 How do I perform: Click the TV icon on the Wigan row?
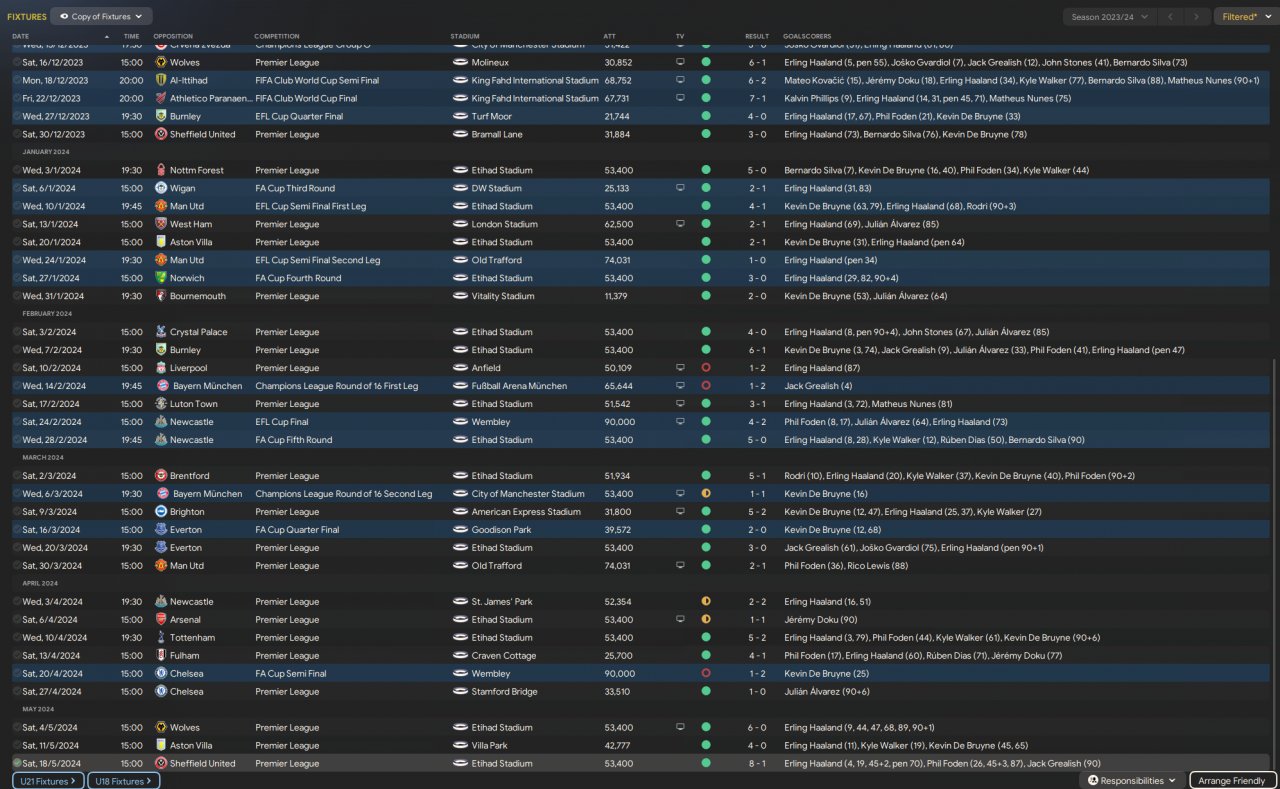[x=681, y=188]
